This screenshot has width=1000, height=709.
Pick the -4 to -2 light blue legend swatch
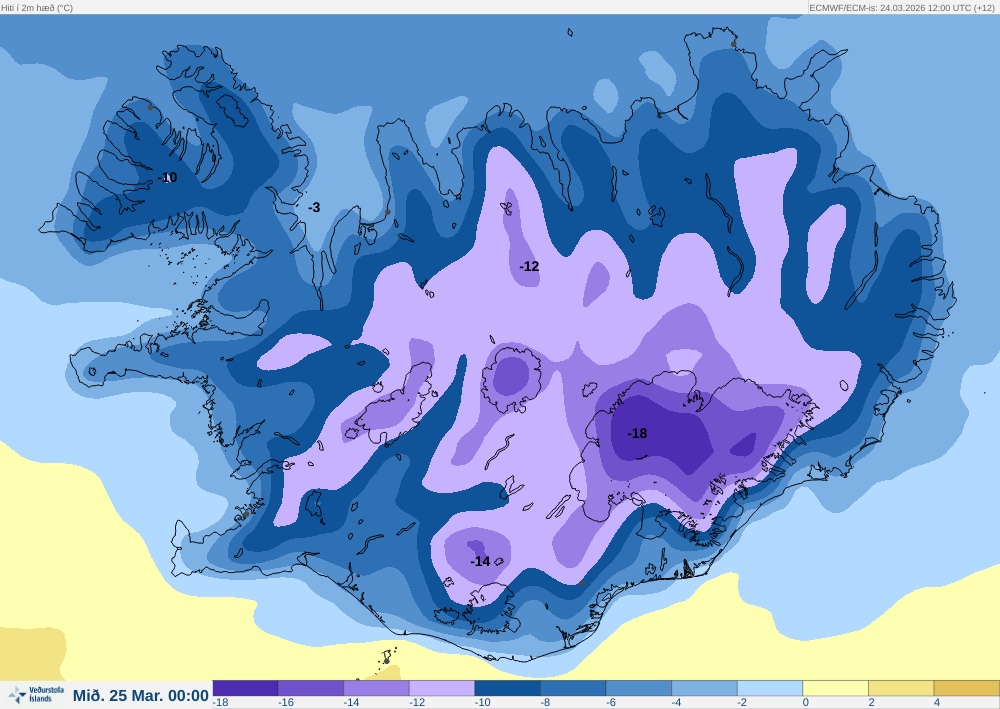[704, 688]
